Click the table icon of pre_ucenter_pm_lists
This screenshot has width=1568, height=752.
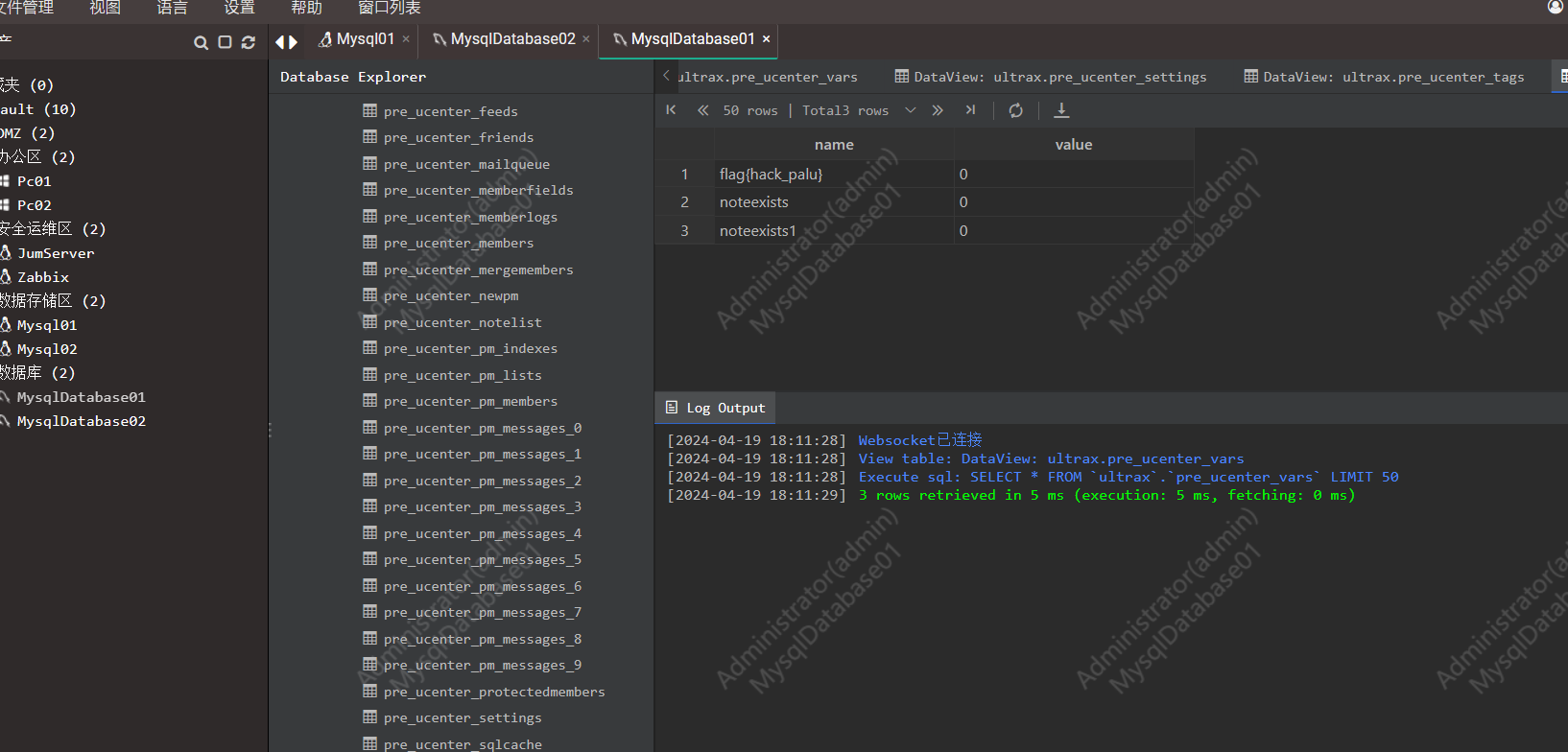[369, 374]
